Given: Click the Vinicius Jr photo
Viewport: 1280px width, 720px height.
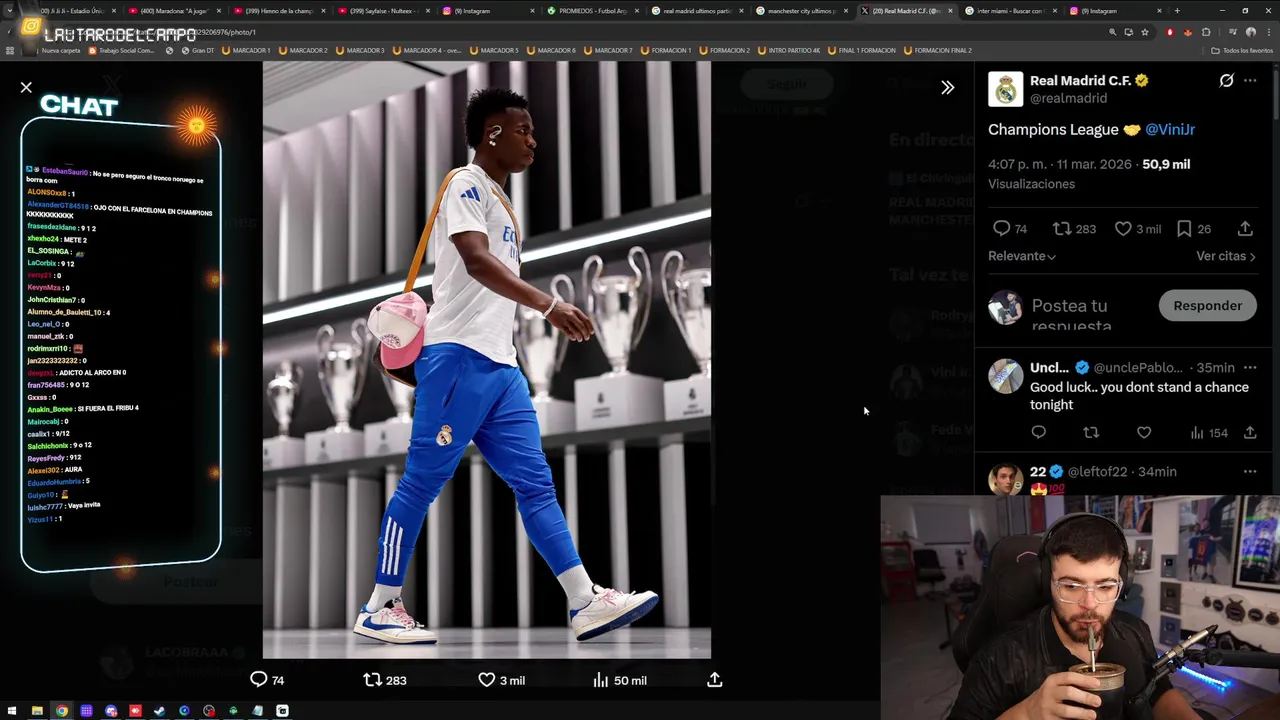Looking at the screenshot, I should [487, 360].
